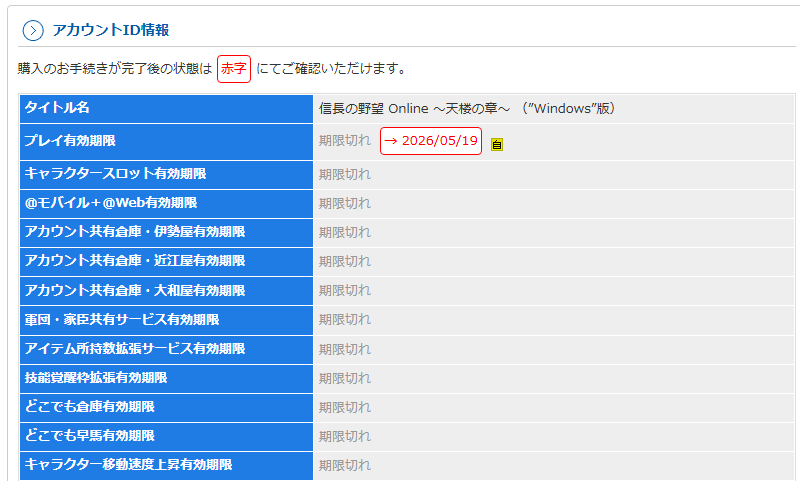Click the アカウント共有倉庫・伊勢屋有効期限 label

point(135,232)
